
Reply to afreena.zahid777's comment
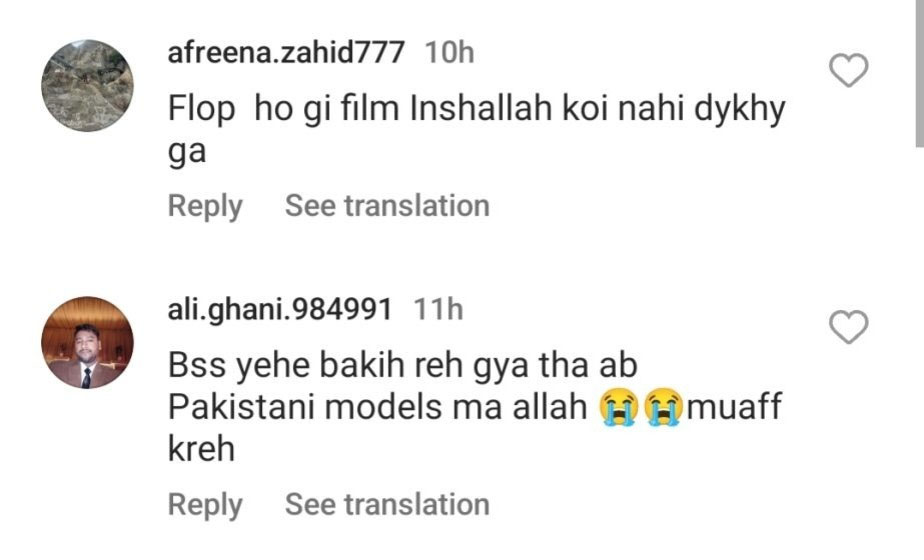[x=205, y=206]
